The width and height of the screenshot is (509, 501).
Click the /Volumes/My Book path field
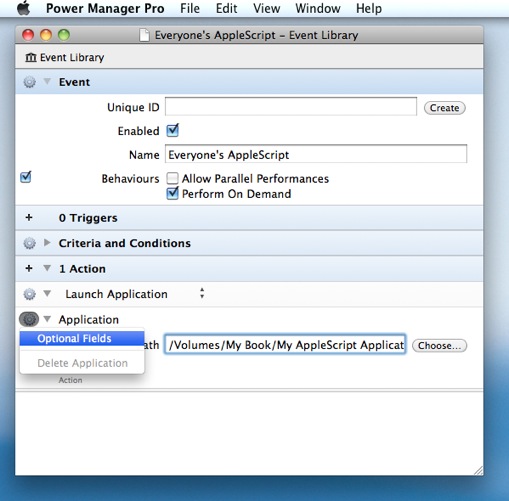tap(285, 345)
